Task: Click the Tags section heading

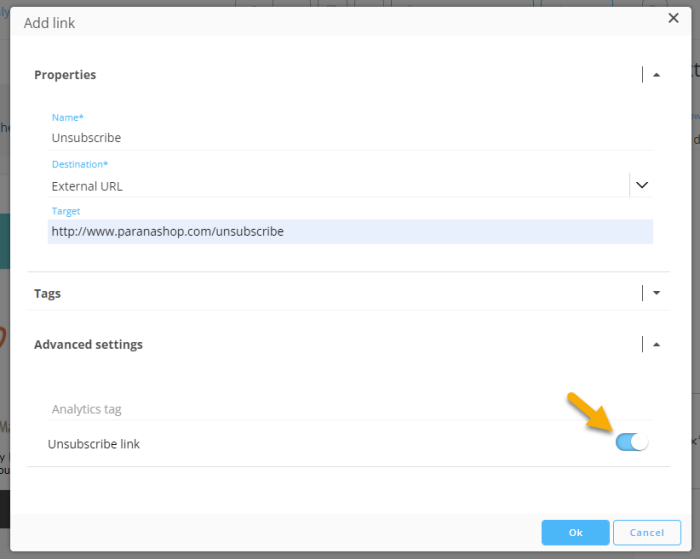Action: [47, 294]
